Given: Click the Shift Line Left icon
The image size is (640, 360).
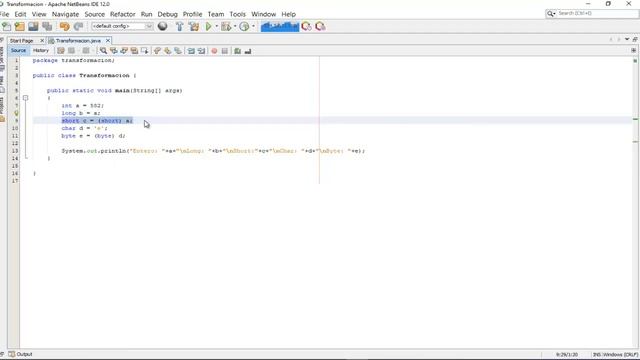Looking at the screenshot, I should pos(191,51).
